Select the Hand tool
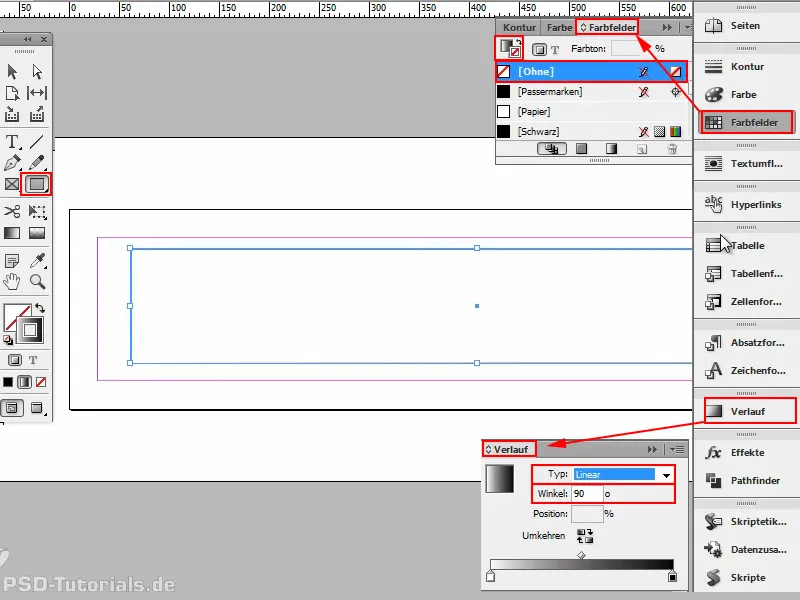Screen dimensions: 800x600 [x=11, y=280]
